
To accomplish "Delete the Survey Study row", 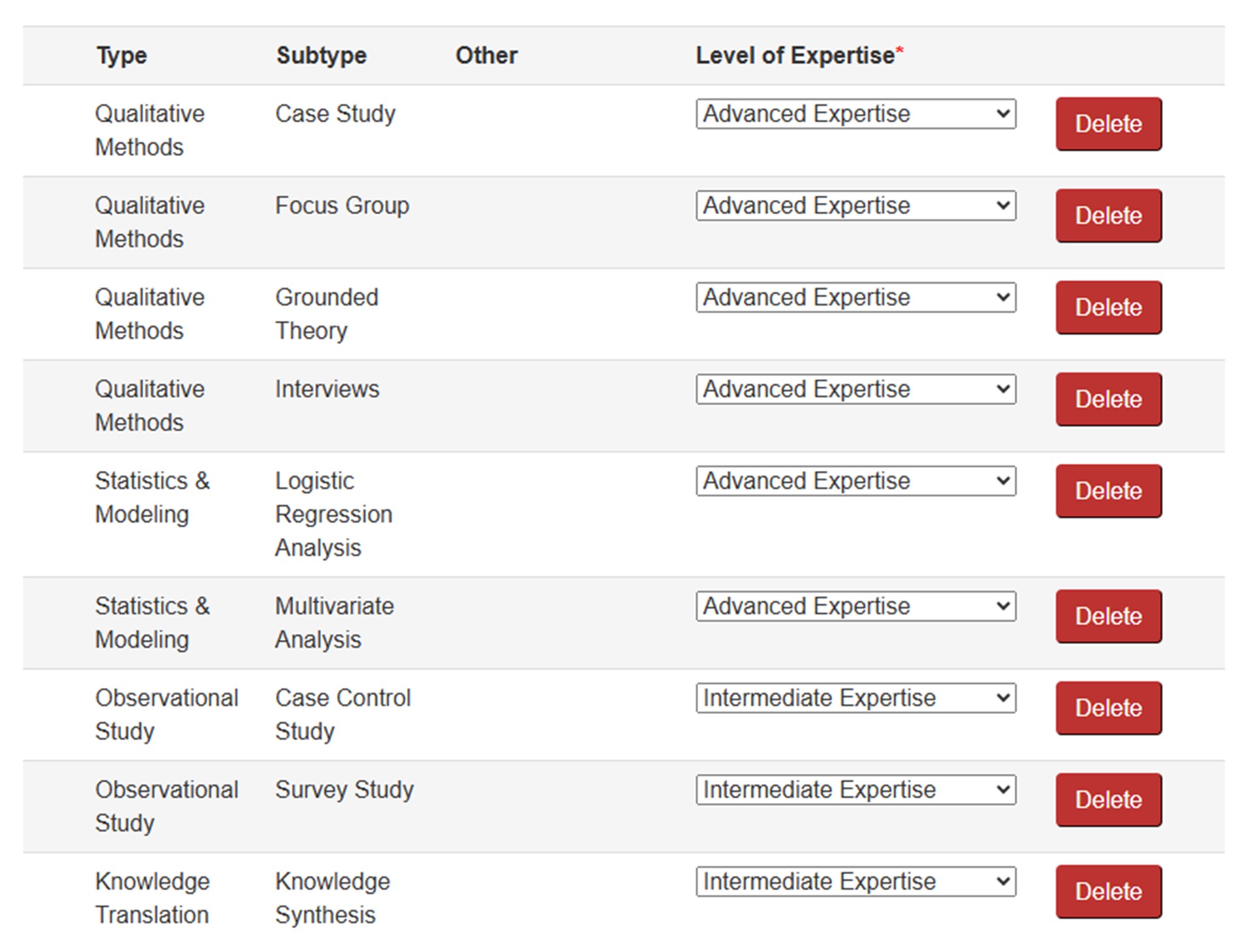I will (x=1108, y=800).
